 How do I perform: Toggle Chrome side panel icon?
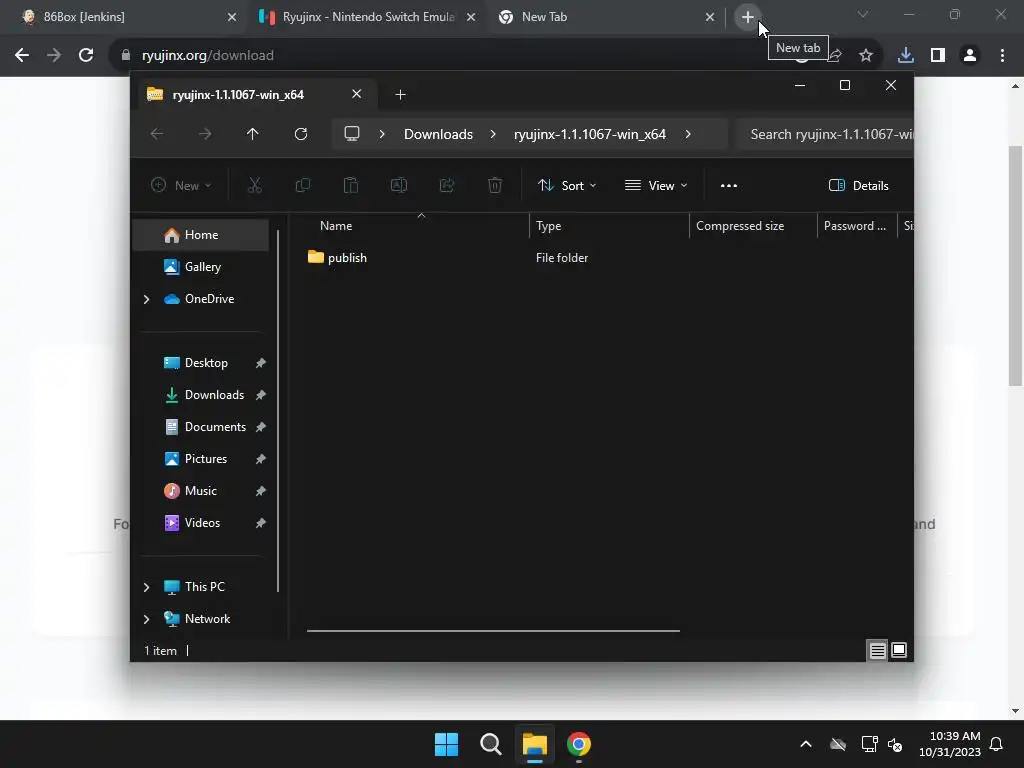click(x=938, y=55)
